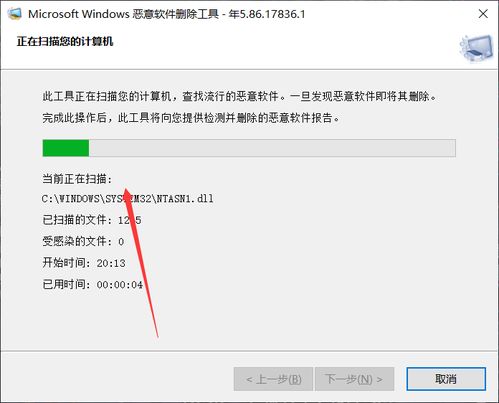
Task: Click the 受感染的文件: 0 line
Action: click(83, 241)
